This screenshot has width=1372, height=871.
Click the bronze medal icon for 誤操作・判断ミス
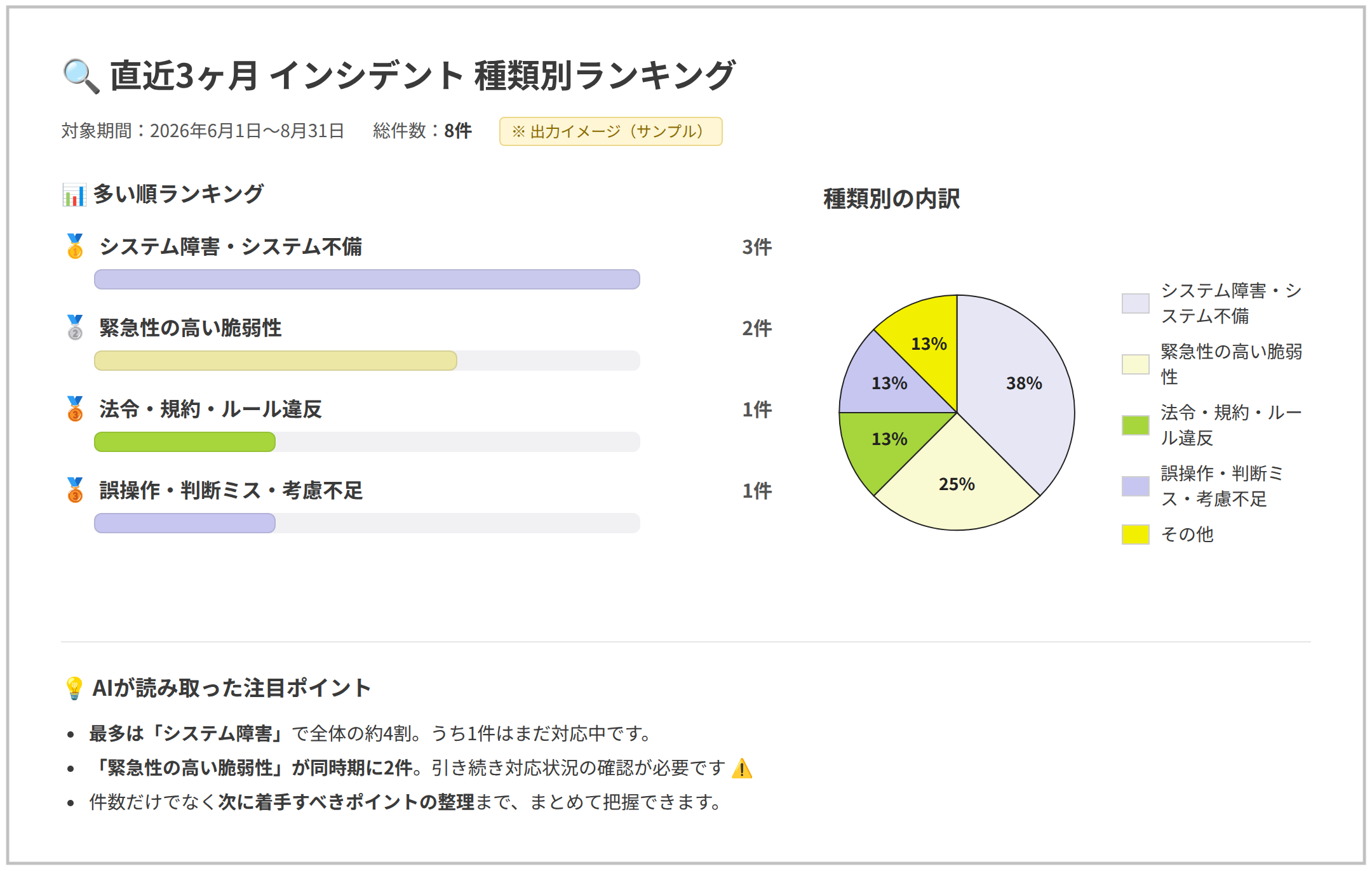coord(75,490)
